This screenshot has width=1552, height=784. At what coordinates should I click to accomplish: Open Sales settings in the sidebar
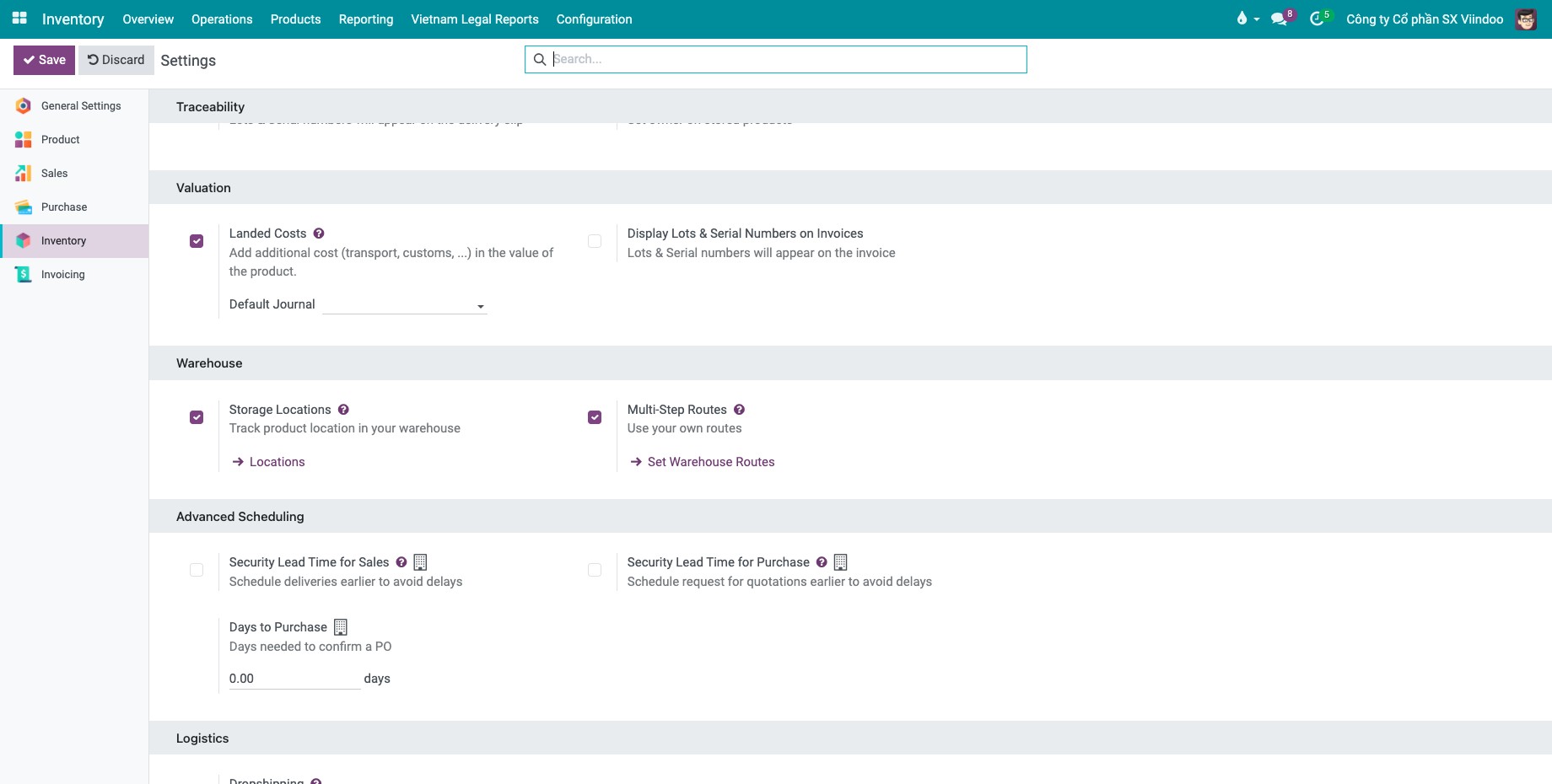(x=74, y=174)
